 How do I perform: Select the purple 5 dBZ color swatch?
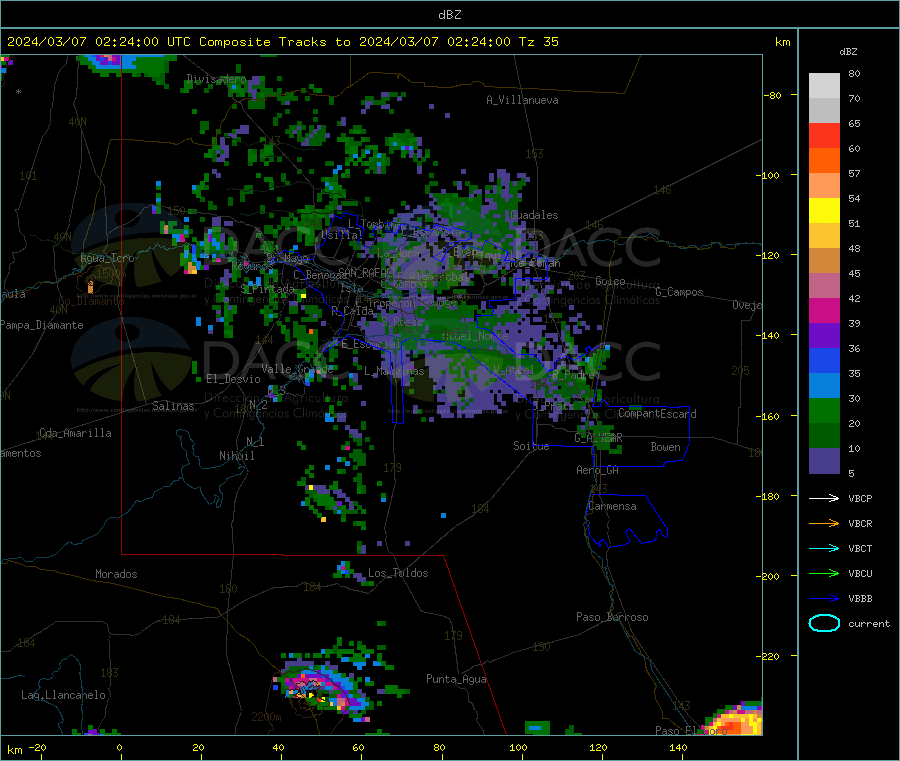click(x=824, y=461)
